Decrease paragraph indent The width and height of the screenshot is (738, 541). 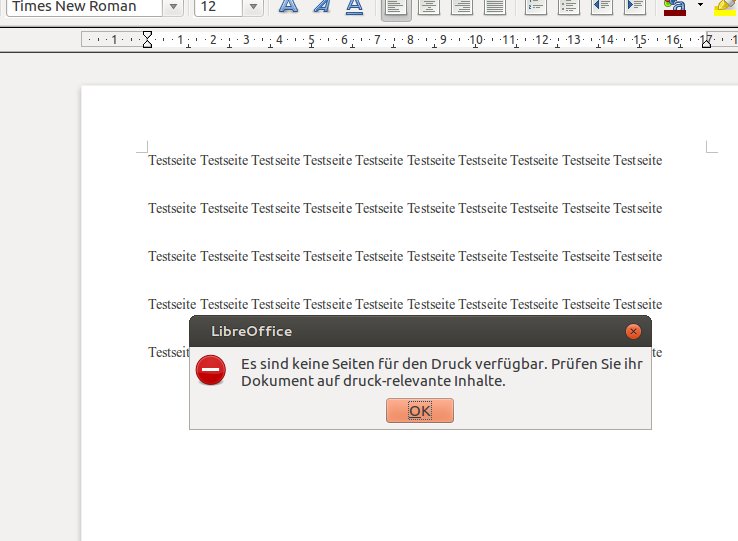tap(601, 7)
